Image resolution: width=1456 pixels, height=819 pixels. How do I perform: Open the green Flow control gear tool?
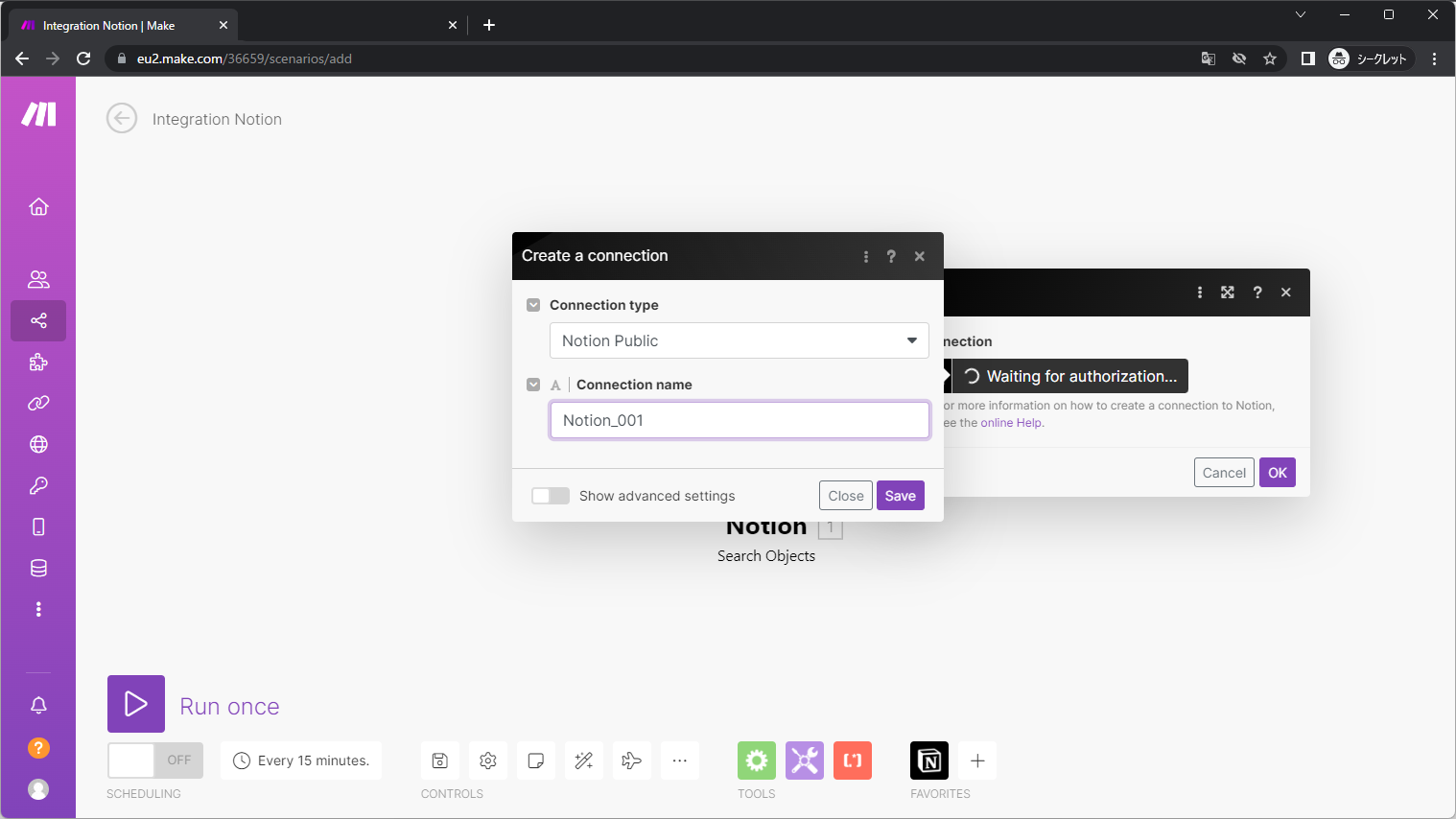[x=757, y=760]
